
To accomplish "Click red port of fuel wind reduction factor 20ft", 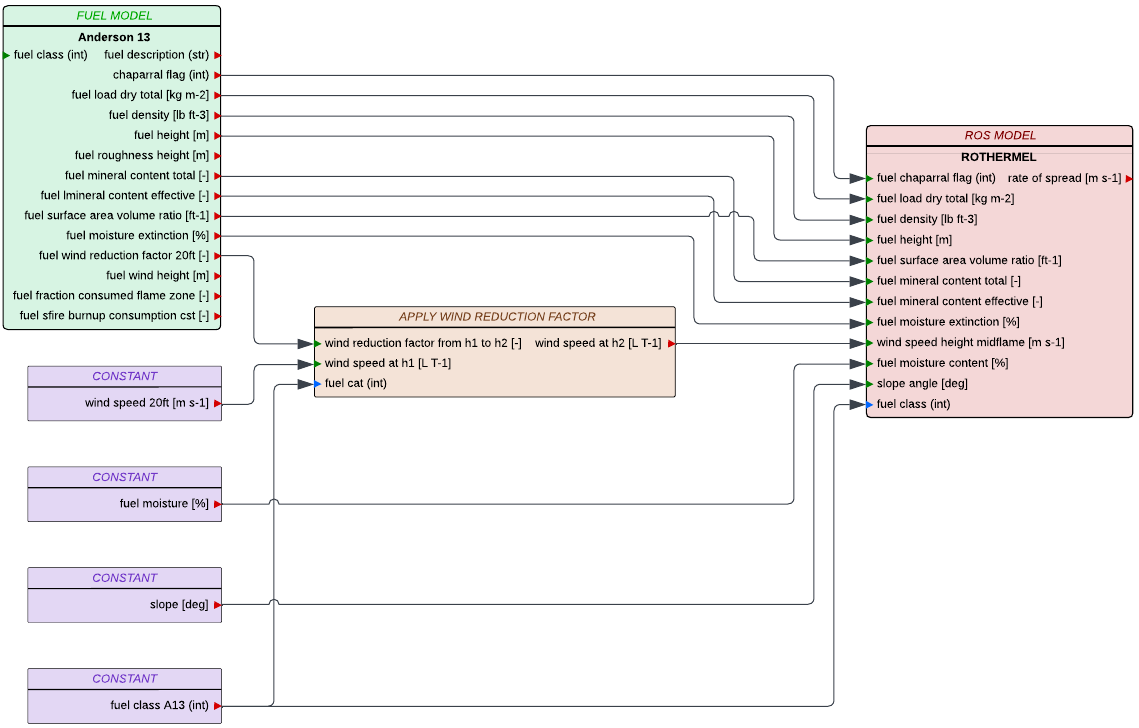I will tap(217, 256).
